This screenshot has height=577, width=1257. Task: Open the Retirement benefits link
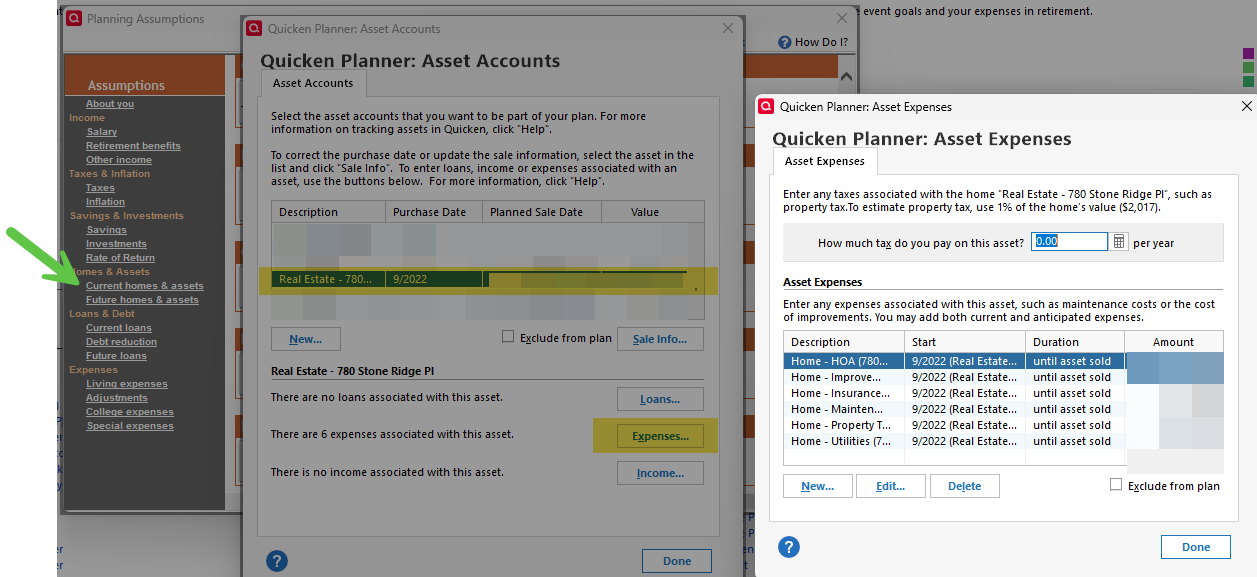[133, 146]
